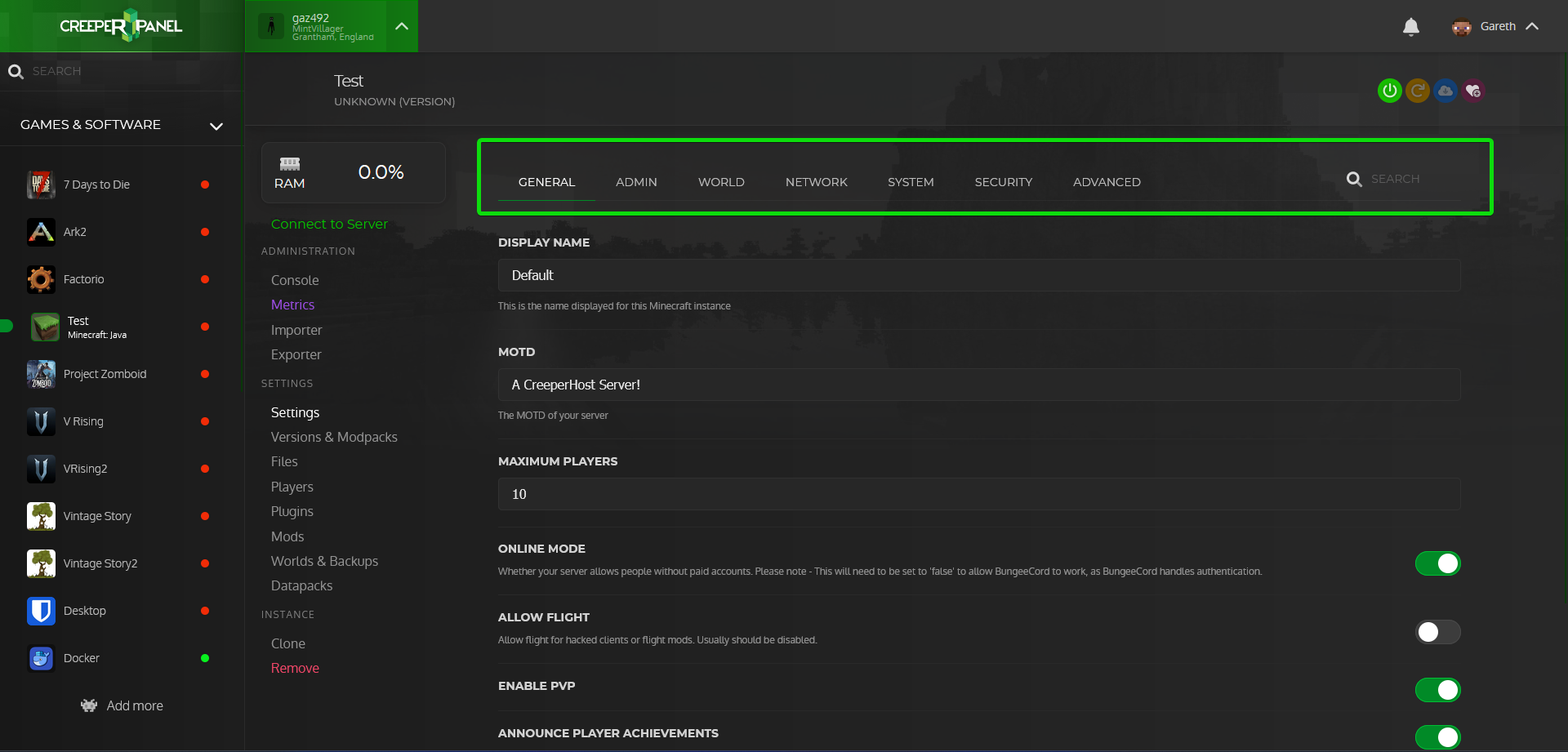Click the blue cloud download icon

pyautogui.click(x=1445, y=91)
